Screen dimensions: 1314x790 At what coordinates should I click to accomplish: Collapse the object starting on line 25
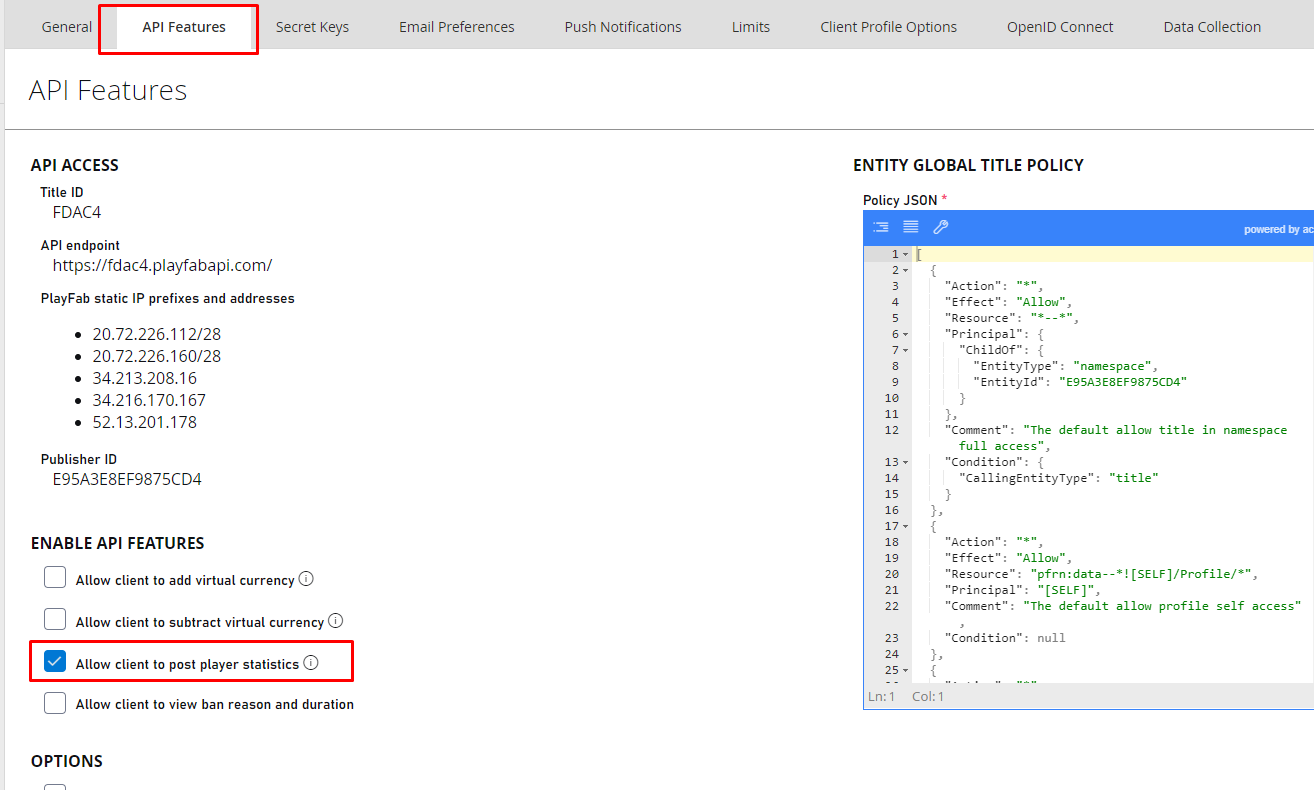point(905,670)
